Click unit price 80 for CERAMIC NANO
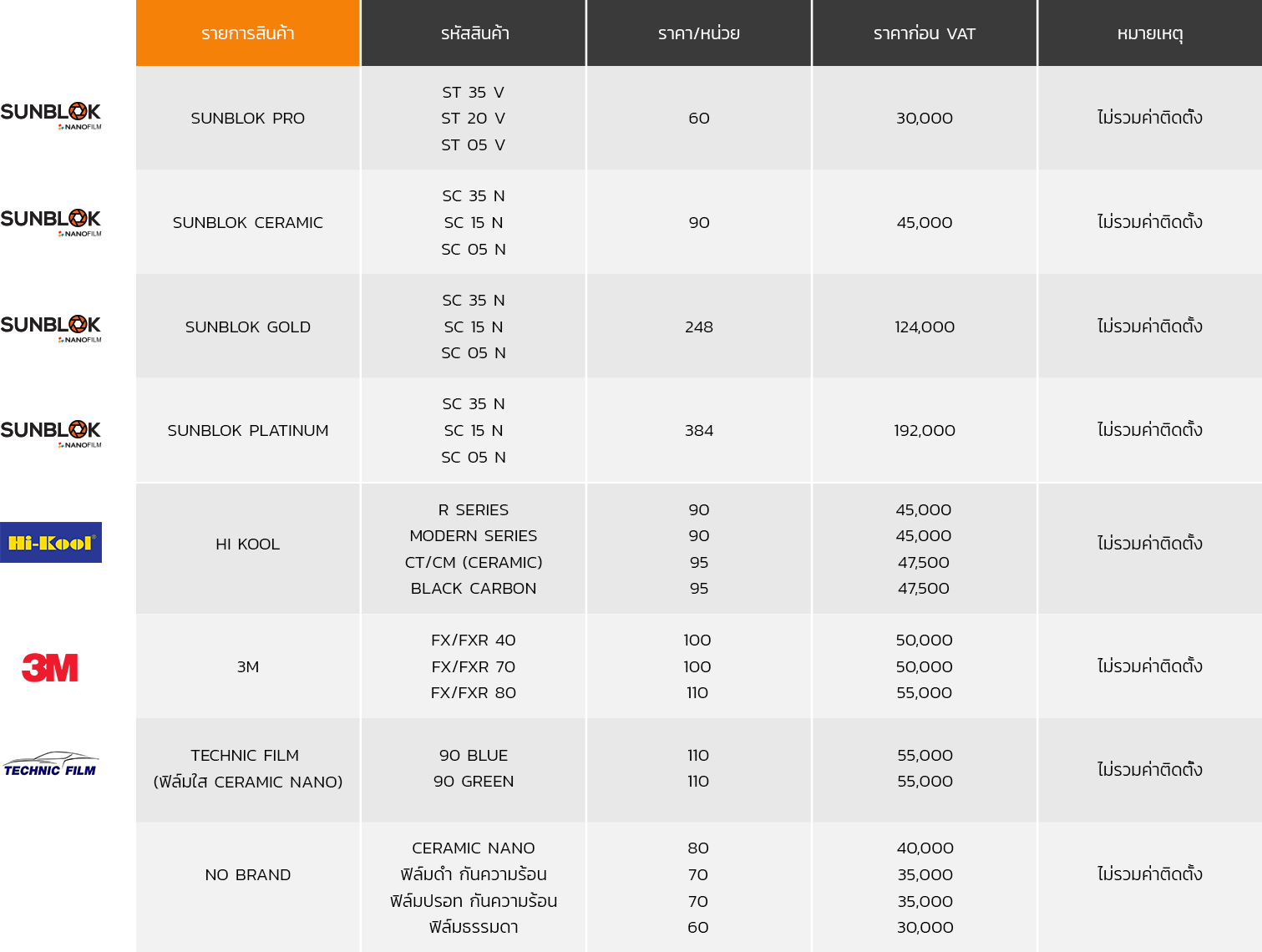Screen dimensions: 1262x952 (x=698, y=848)
